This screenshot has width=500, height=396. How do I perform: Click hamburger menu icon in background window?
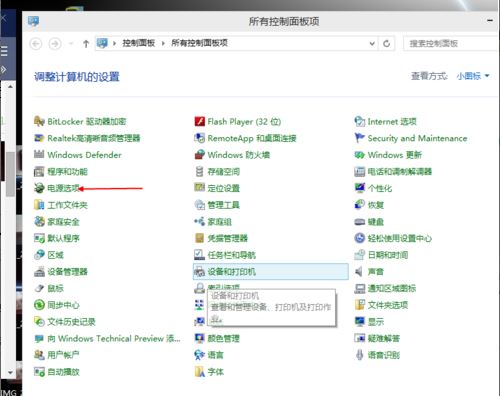(4, 52)
